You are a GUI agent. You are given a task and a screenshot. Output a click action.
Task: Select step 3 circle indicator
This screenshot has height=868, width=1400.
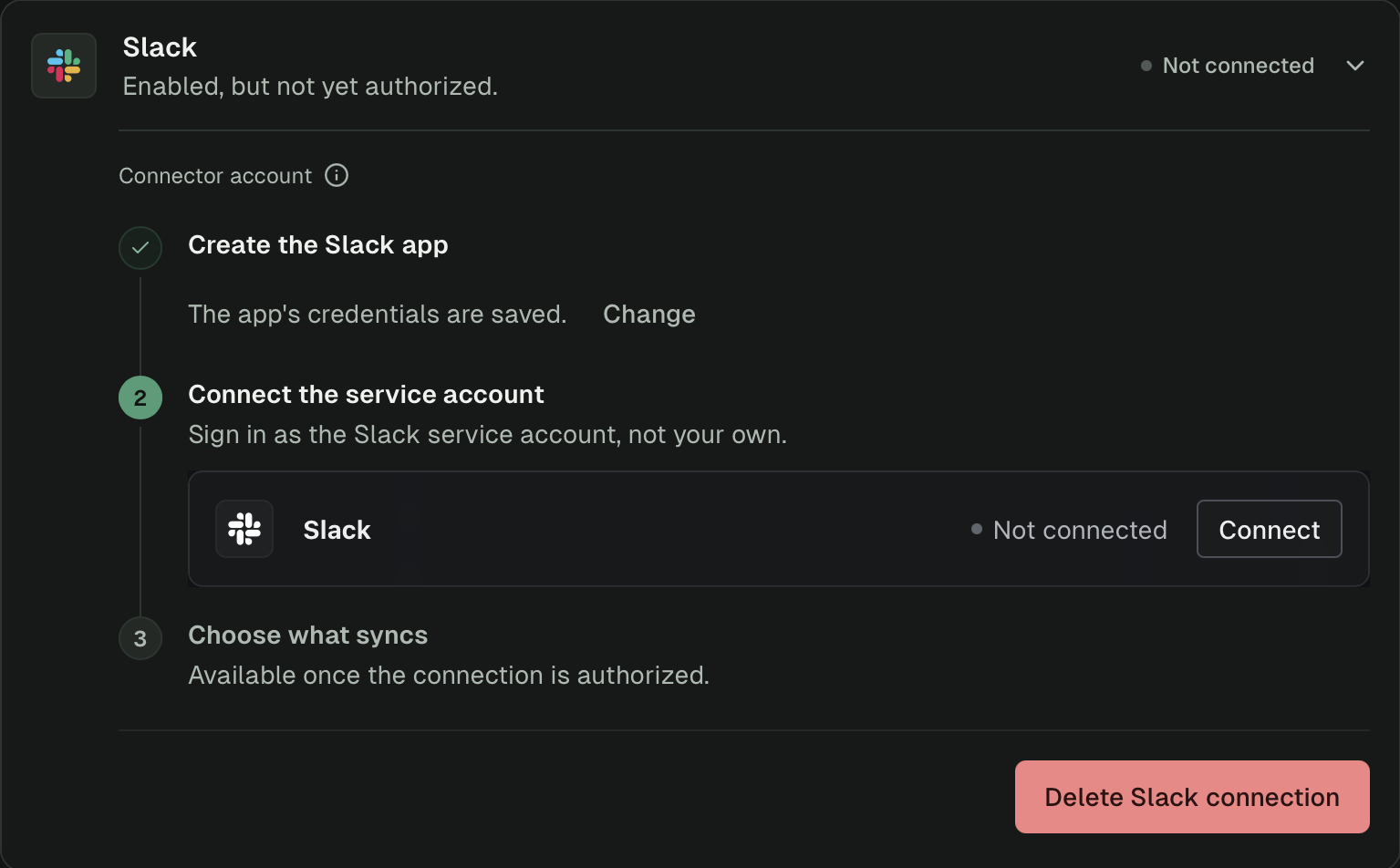[140, 638]
